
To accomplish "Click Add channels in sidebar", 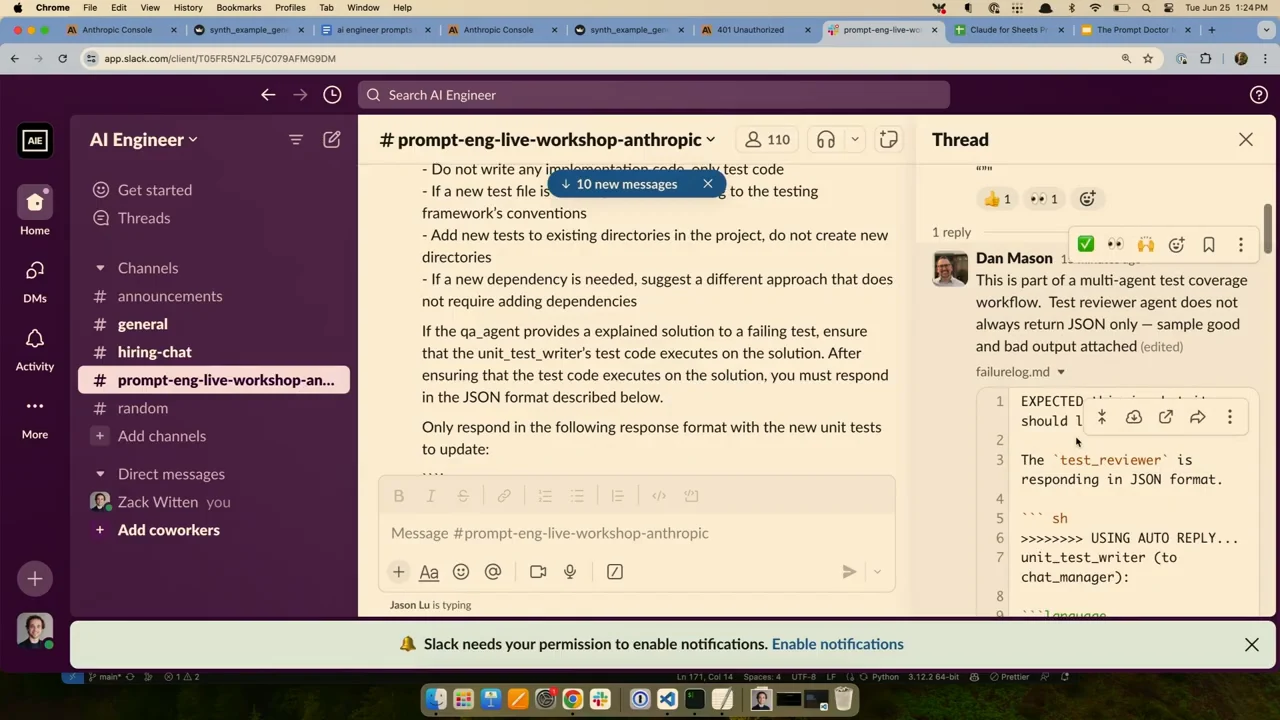I will coord(161,436).
